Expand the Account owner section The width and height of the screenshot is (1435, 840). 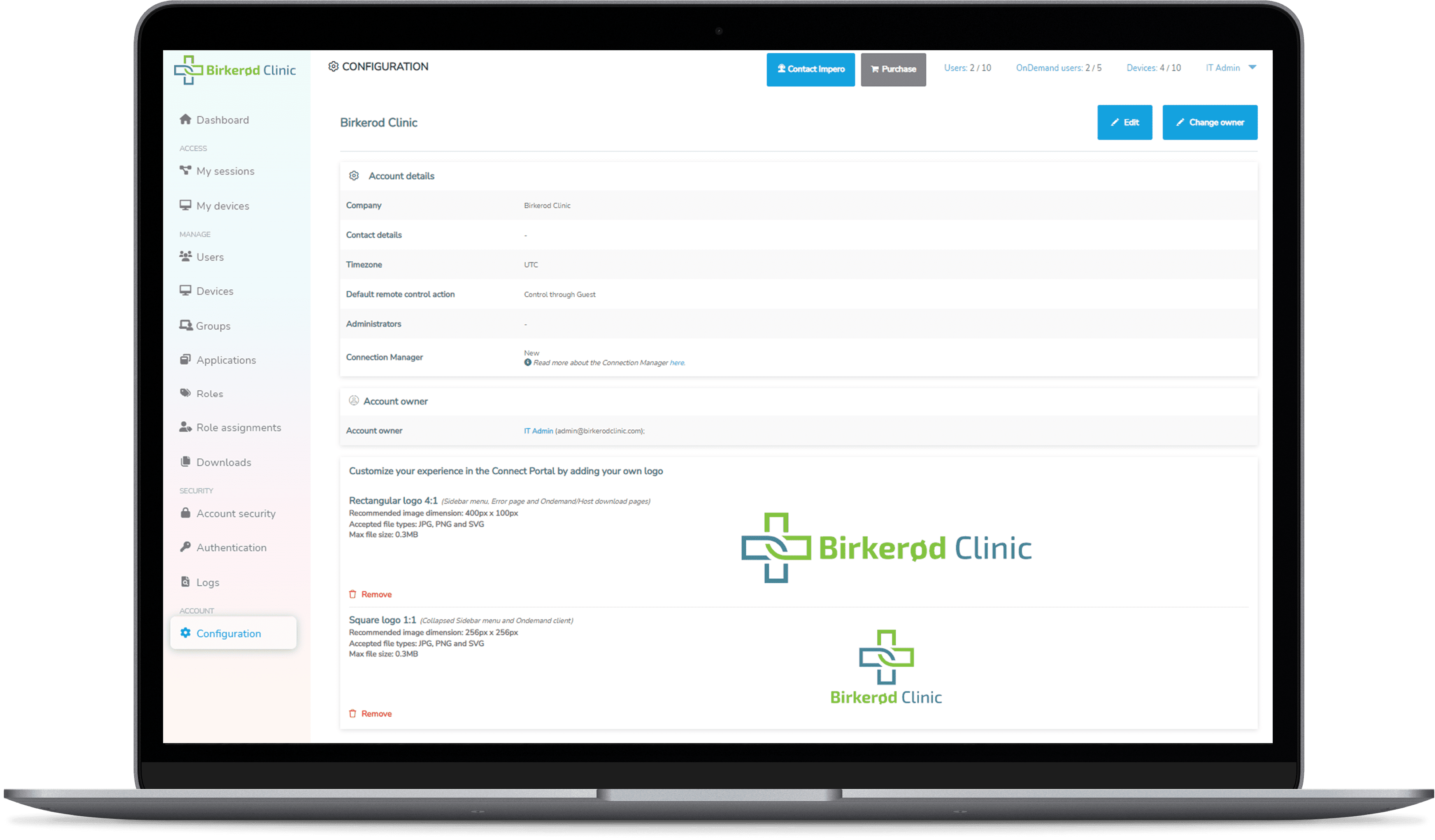pyautogui.click(x=390, y=401)
